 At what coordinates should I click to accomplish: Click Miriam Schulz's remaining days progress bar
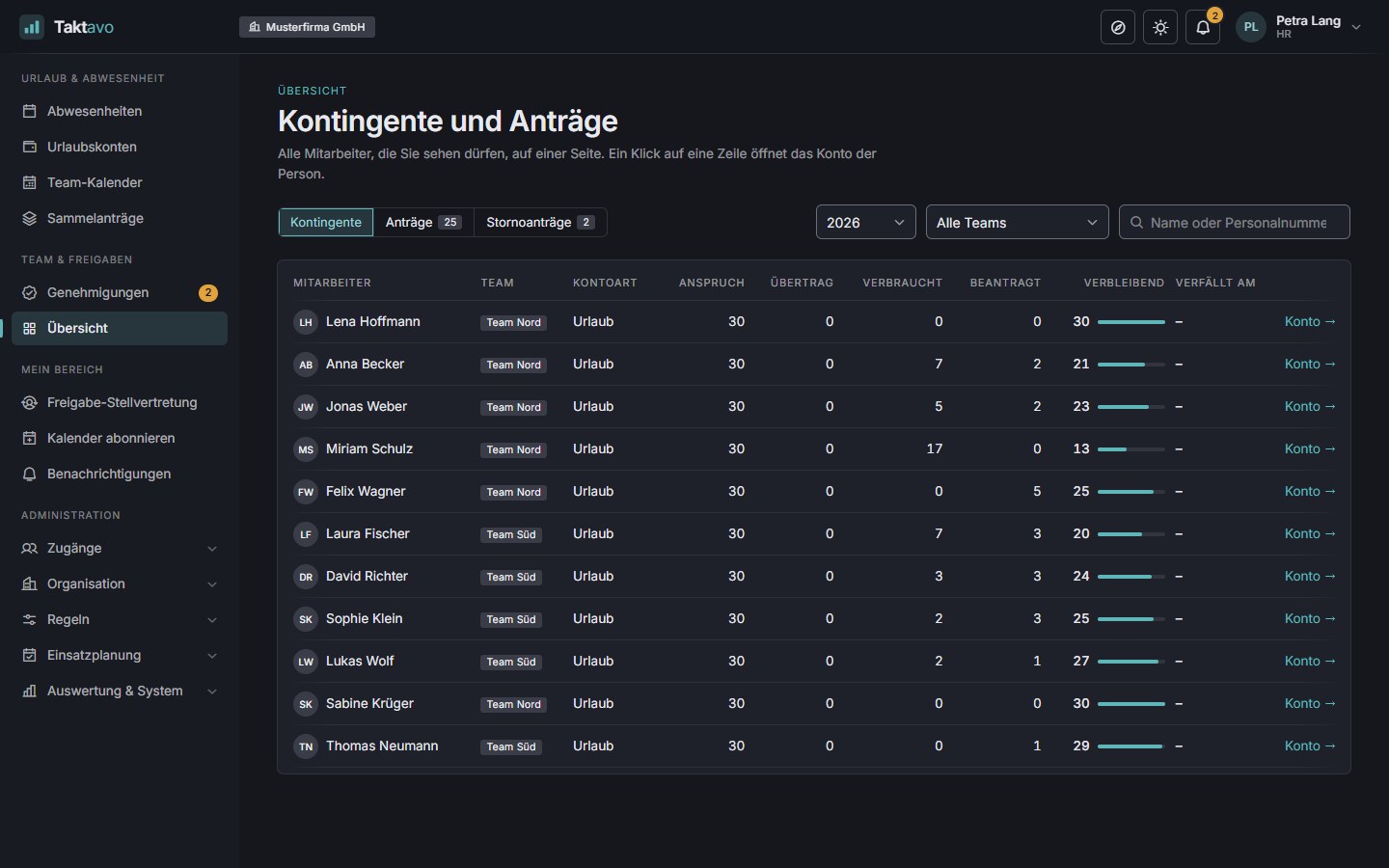(1131, 449)
